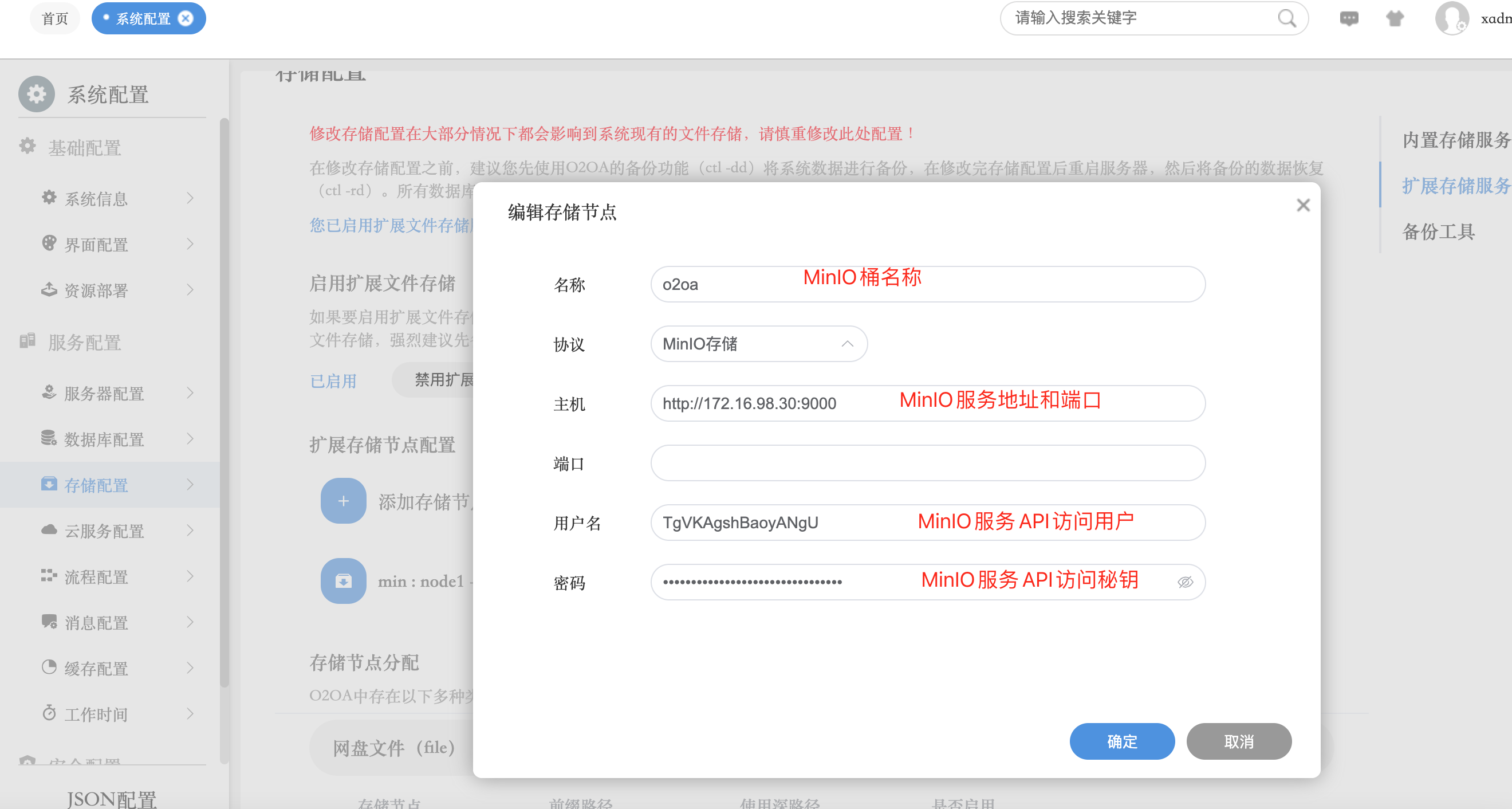
Task: Close the 系统配置 tab with its X icon
Action: pyautogui.click(x=186, y=19)
